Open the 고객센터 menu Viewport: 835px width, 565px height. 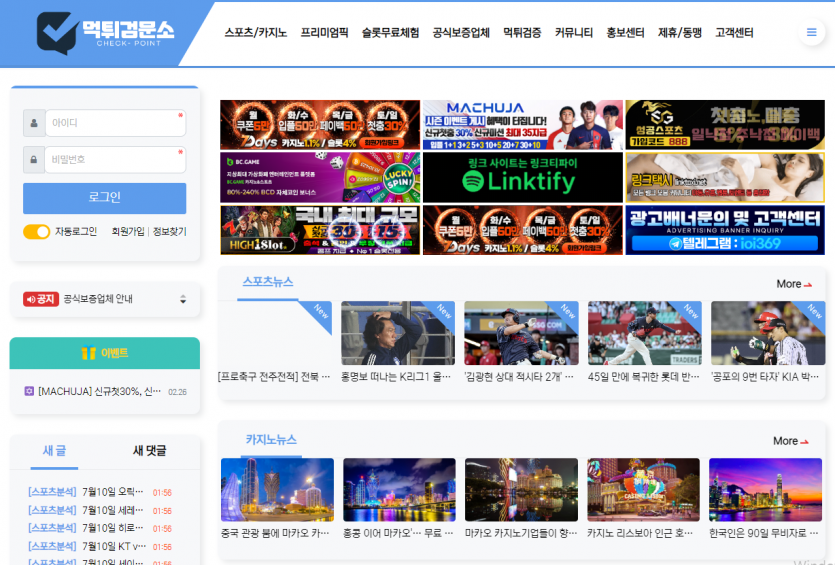point(734,33)
